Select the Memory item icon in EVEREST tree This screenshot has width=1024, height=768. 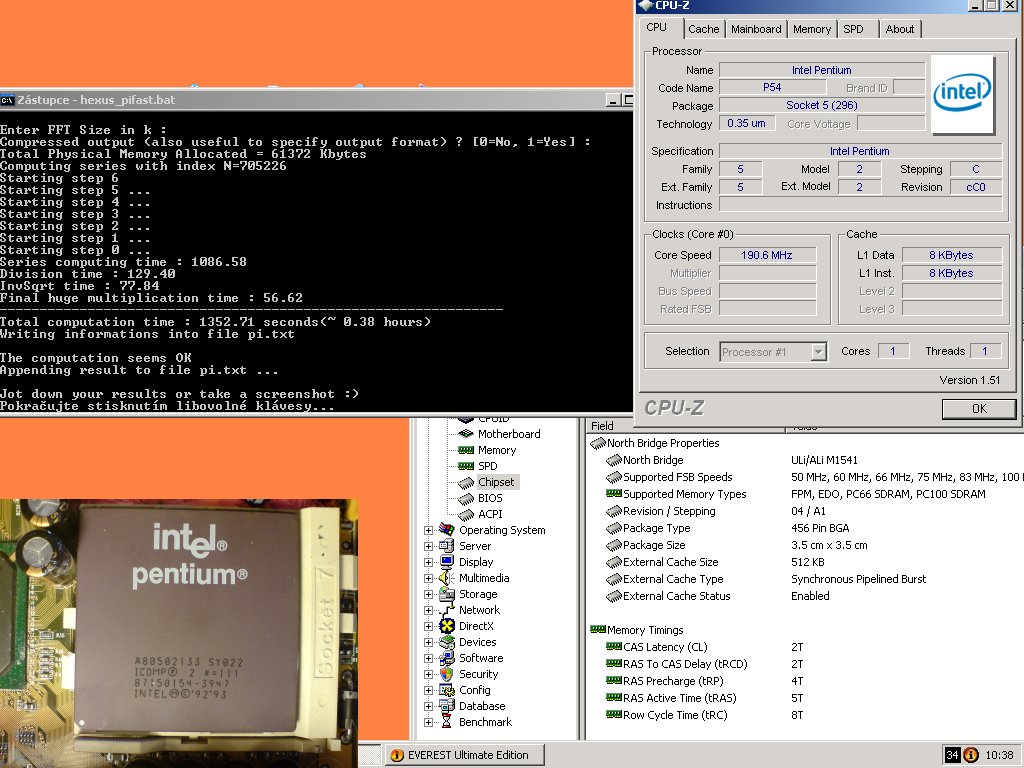point(466,450)
